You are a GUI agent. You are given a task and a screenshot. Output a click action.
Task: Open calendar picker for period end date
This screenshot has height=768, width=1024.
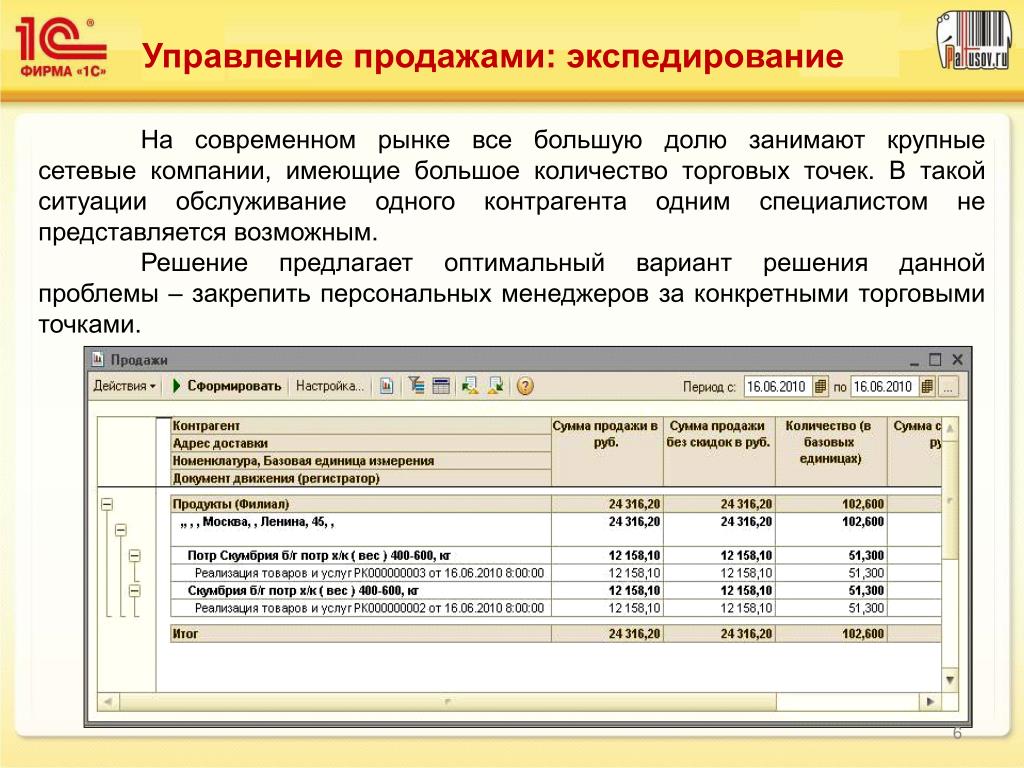(x=927, y=387)
